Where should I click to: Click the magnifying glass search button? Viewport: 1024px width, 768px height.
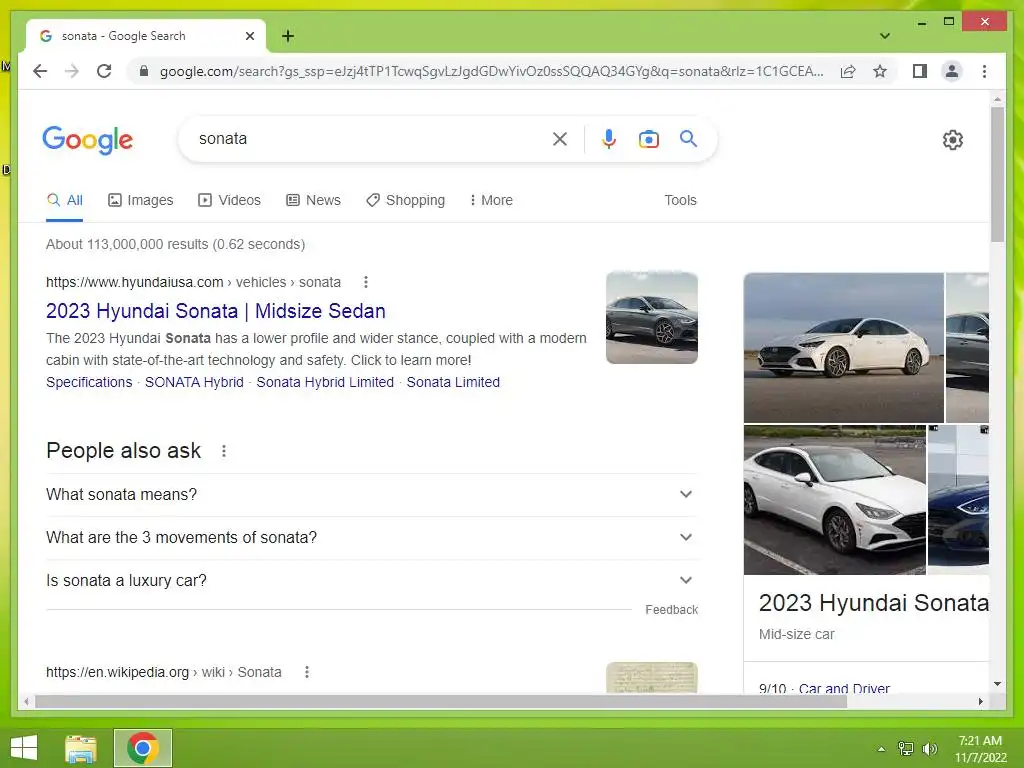688,138
